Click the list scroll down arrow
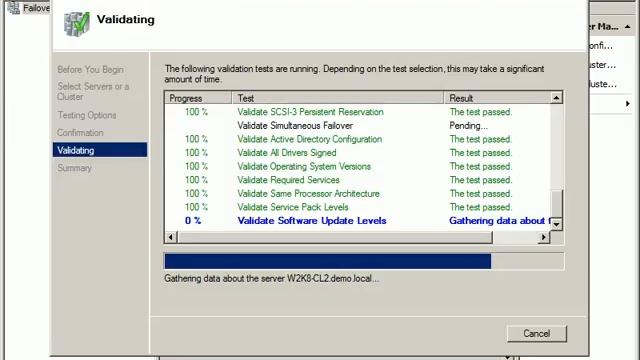640x360 pixels. point(556,224)
